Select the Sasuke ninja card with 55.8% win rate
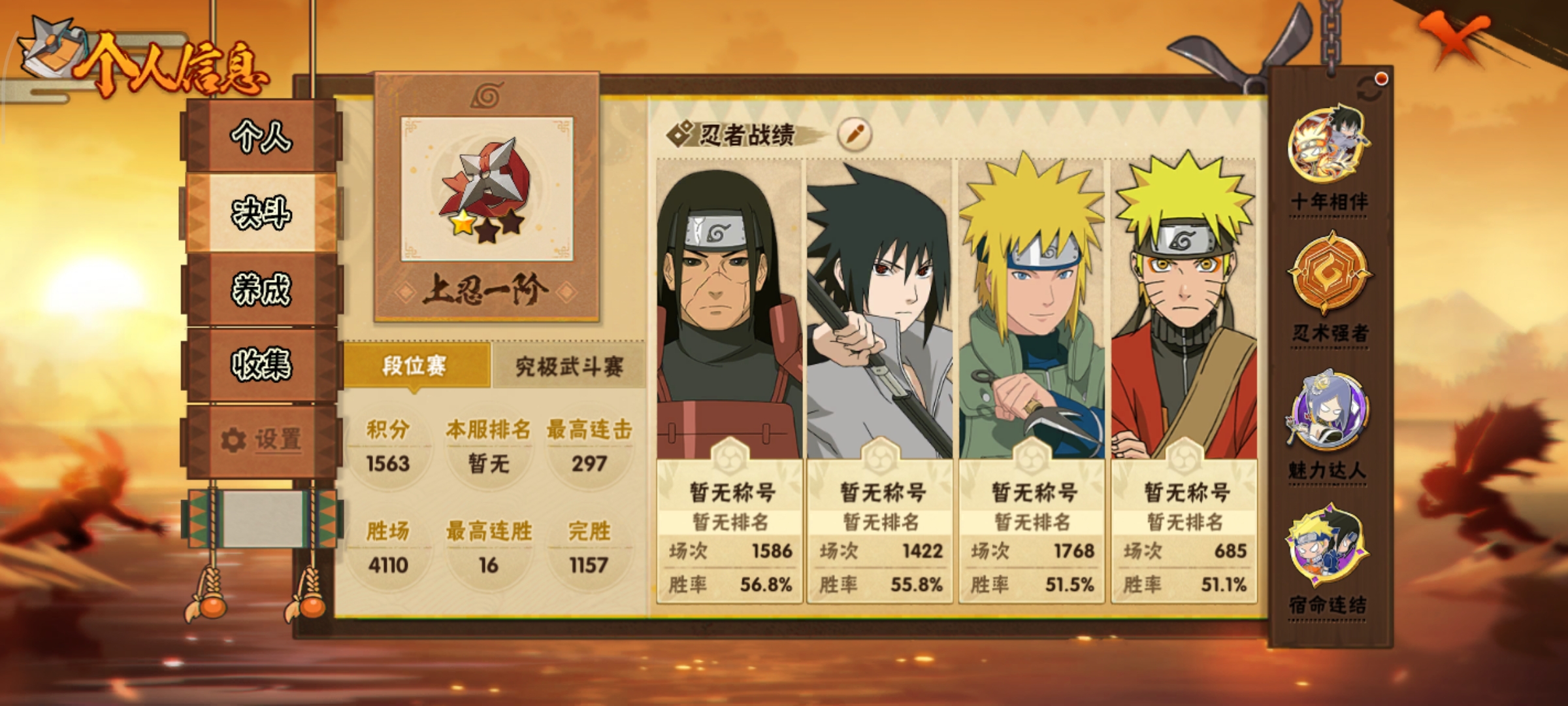This screenshot has width=1568, height=706. [881, 381]
